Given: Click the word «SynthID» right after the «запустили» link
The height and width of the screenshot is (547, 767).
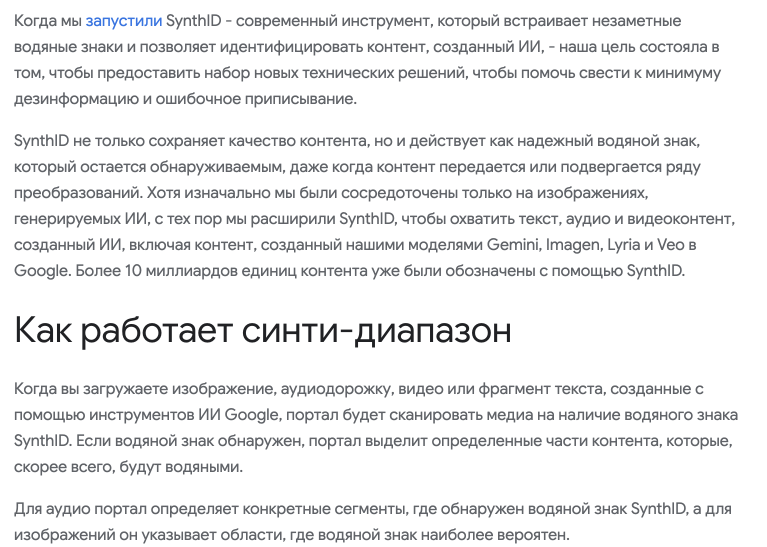Looking at the screenshot, I should [x=194, y=21].
